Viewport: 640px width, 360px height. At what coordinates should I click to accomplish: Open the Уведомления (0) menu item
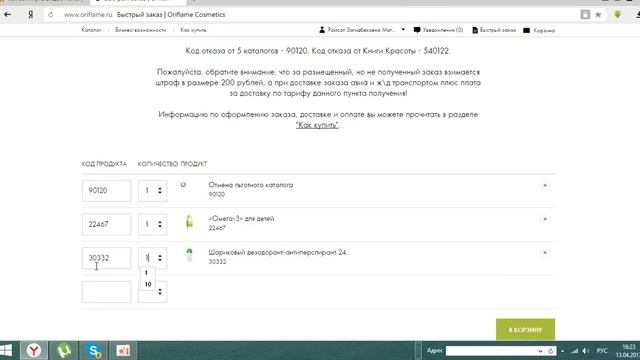point(442,30)
